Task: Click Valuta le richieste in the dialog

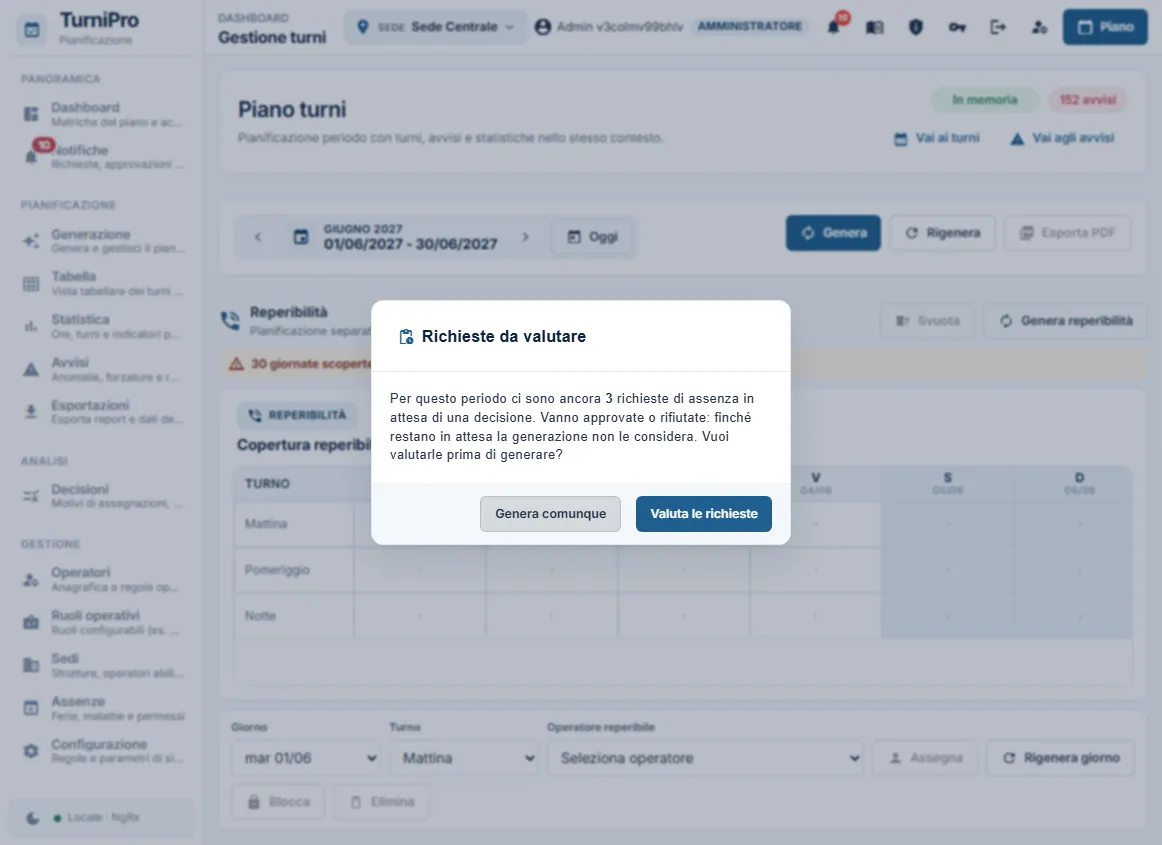Action: point(704,514)
